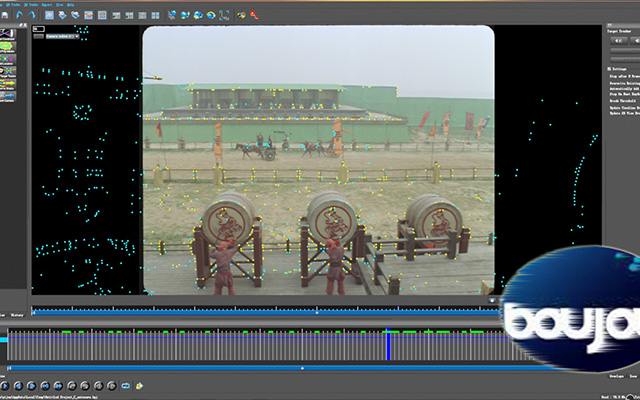Viewport: 640px width, 400px height.
Task: Click the Save project toolbar icon
Action: point(4,16)
